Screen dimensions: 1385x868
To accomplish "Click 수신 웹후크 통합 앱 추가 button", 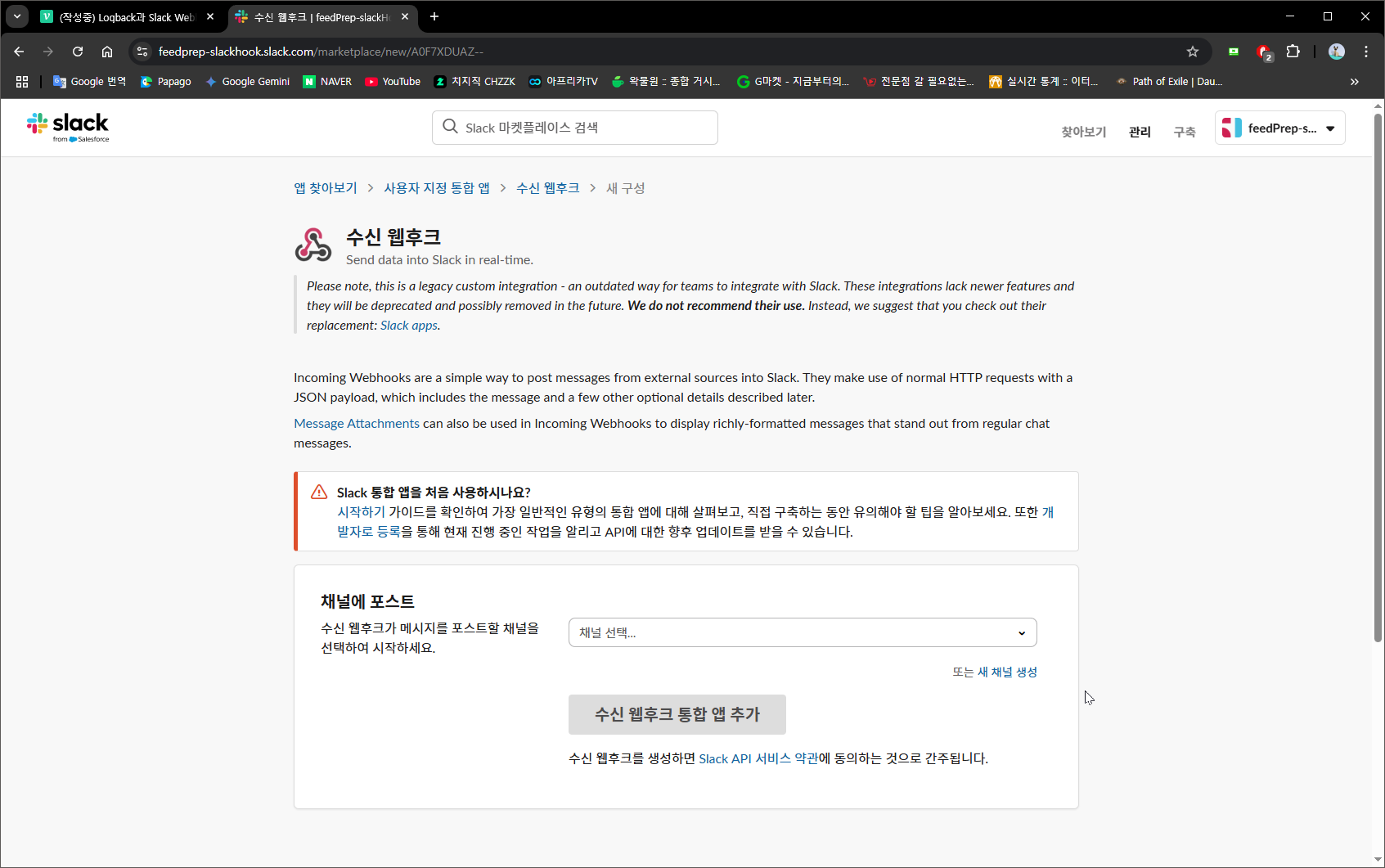I will (x=677, y=714).
